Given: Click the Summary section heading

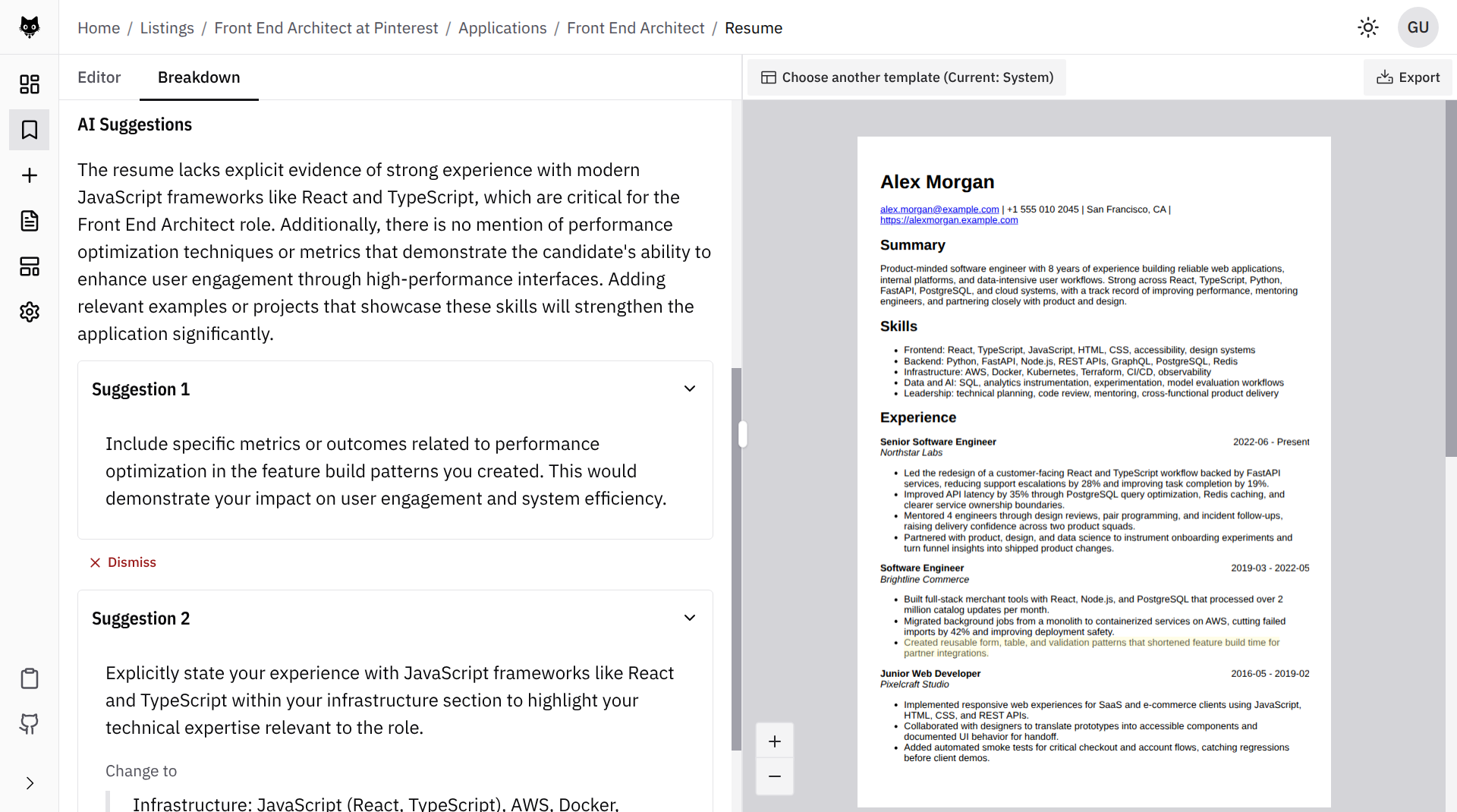Looking at the screenshot, I should tap(912, 245).
